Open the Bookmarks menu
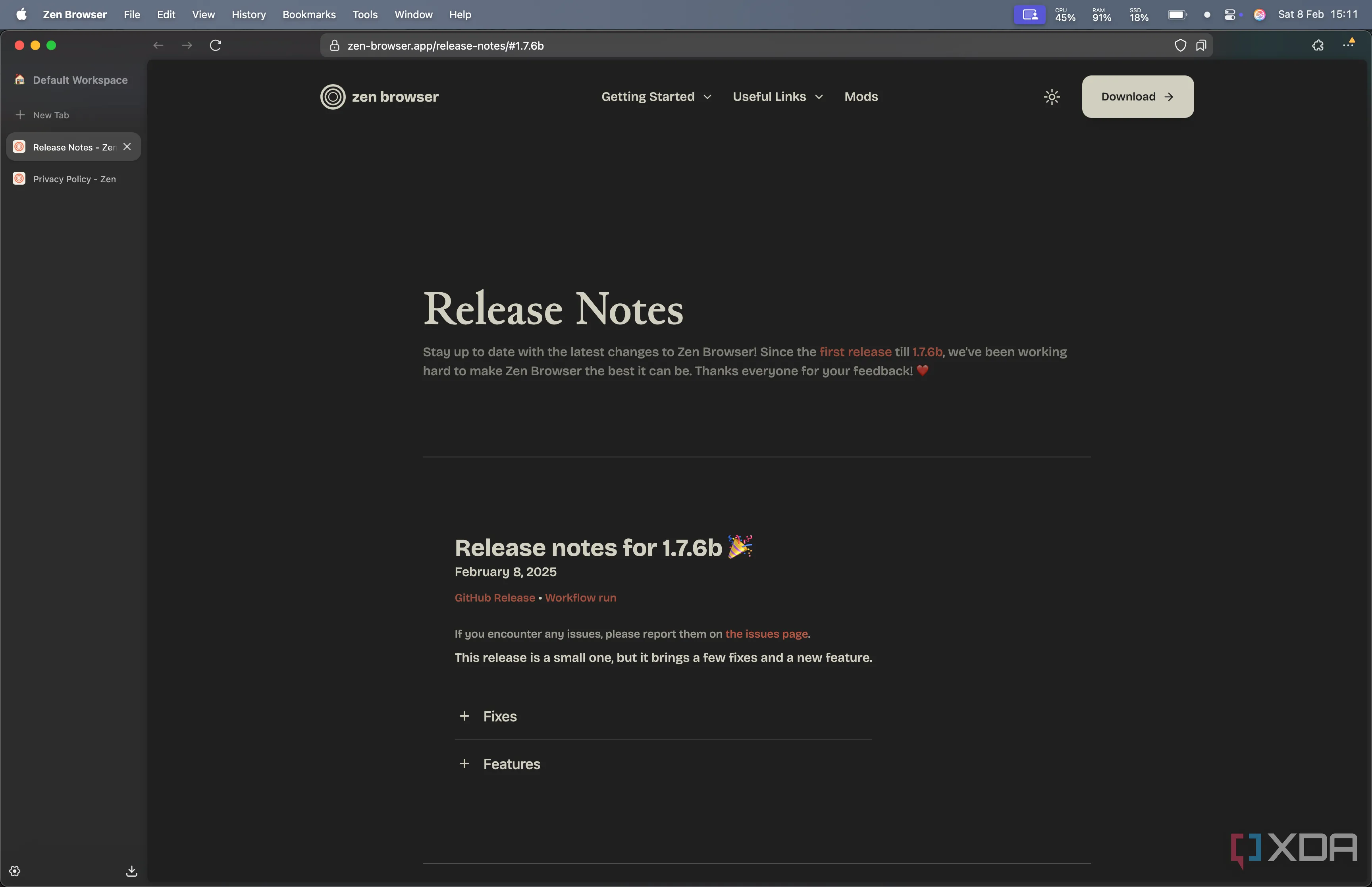The image size is (1372, 887). (308, 14)
